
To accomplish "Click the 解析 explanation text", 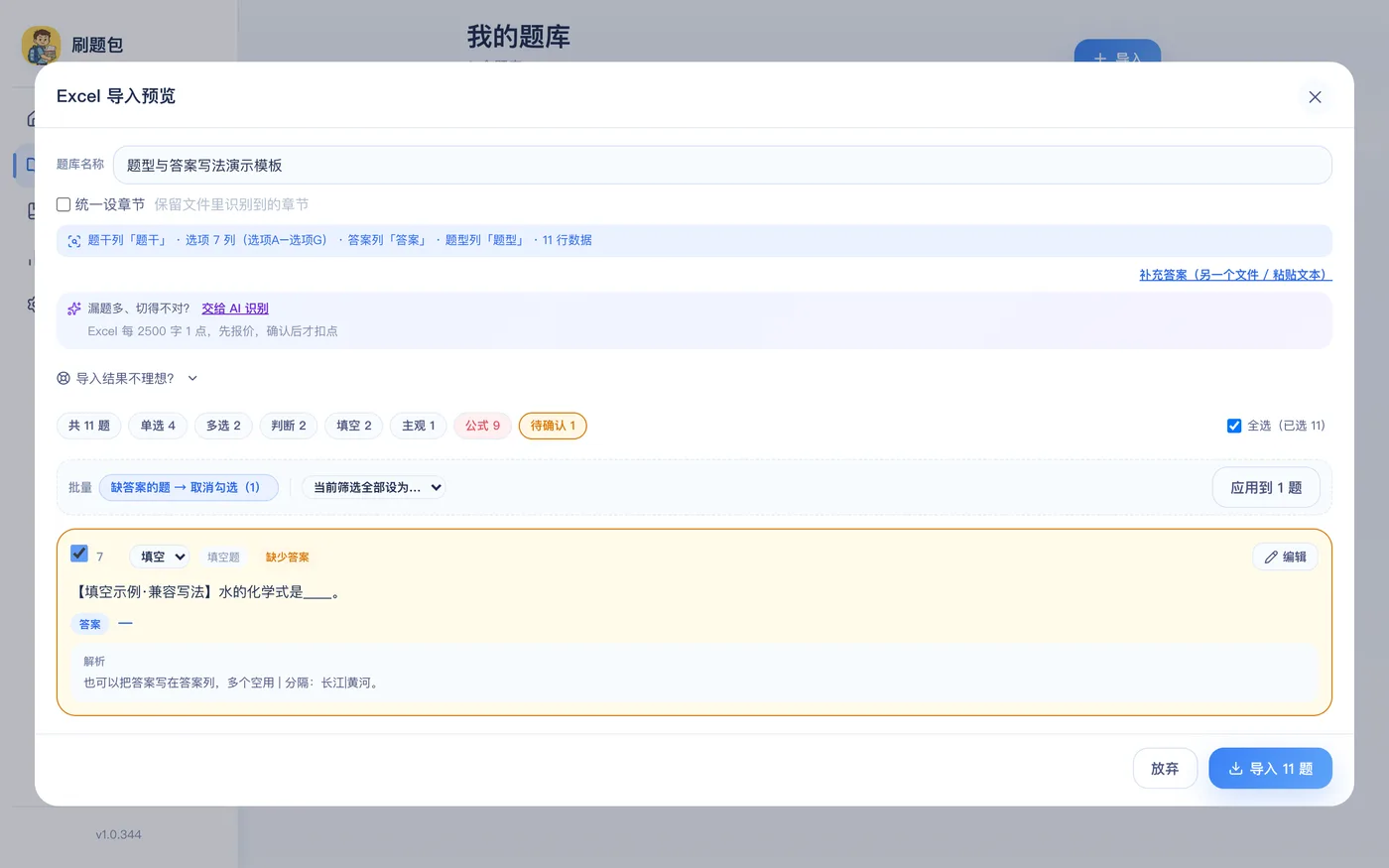I will coord(231,682).
